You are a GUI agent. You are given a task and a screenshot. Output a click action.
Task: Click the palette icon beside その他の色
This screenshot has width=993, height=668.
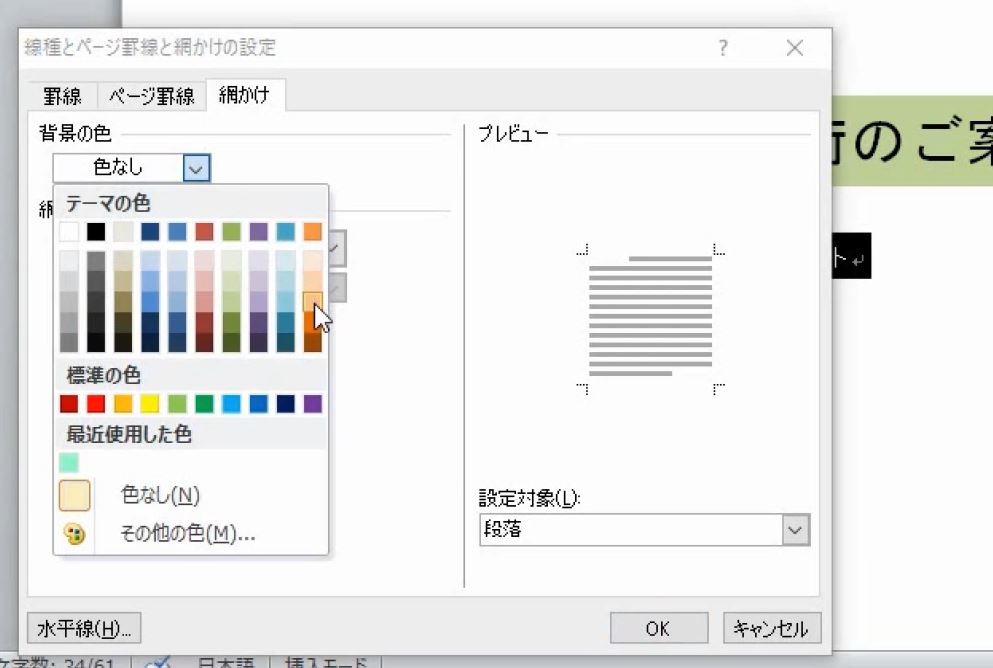[x=74, y=534]
